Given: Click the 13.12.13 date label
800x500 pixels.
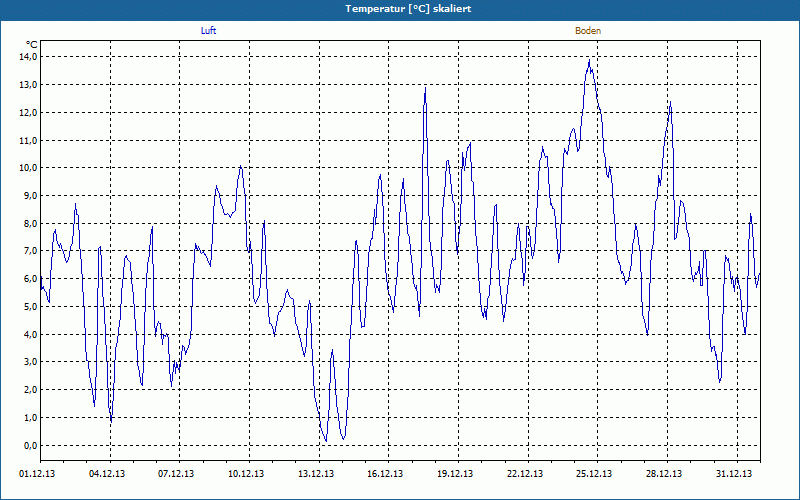Looking at the screenshot, I should click(316, 473).
